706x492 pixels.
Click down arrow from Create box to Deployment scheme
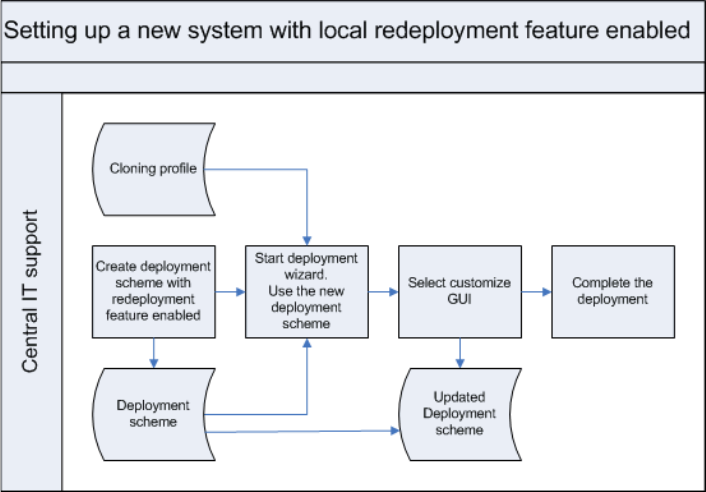tap(153, 351)
